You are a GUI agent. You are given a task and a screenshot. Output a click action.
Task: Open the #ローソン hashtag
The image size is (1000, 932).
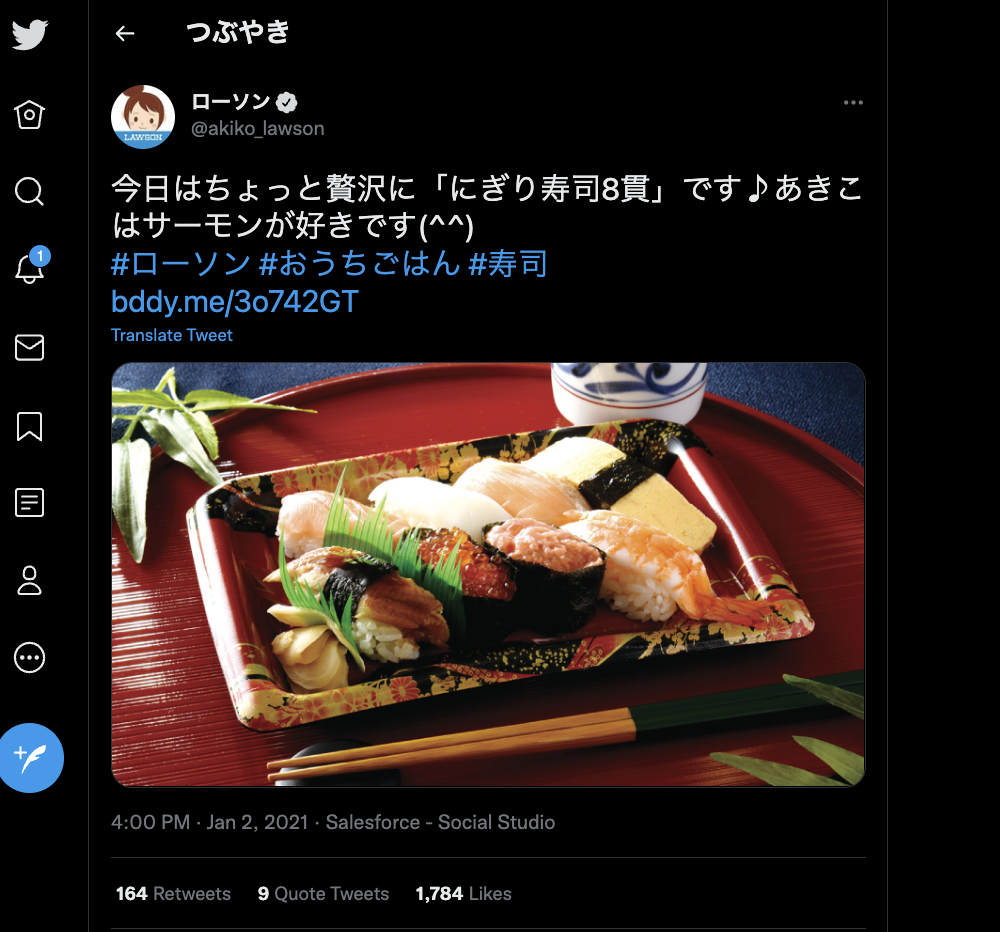(180, 263)
